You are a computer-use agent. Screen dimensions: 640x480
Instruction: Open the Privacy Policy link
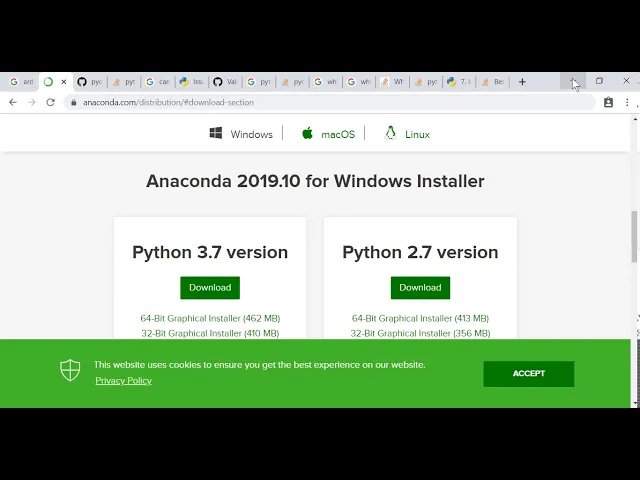click(x=123, y=380)
